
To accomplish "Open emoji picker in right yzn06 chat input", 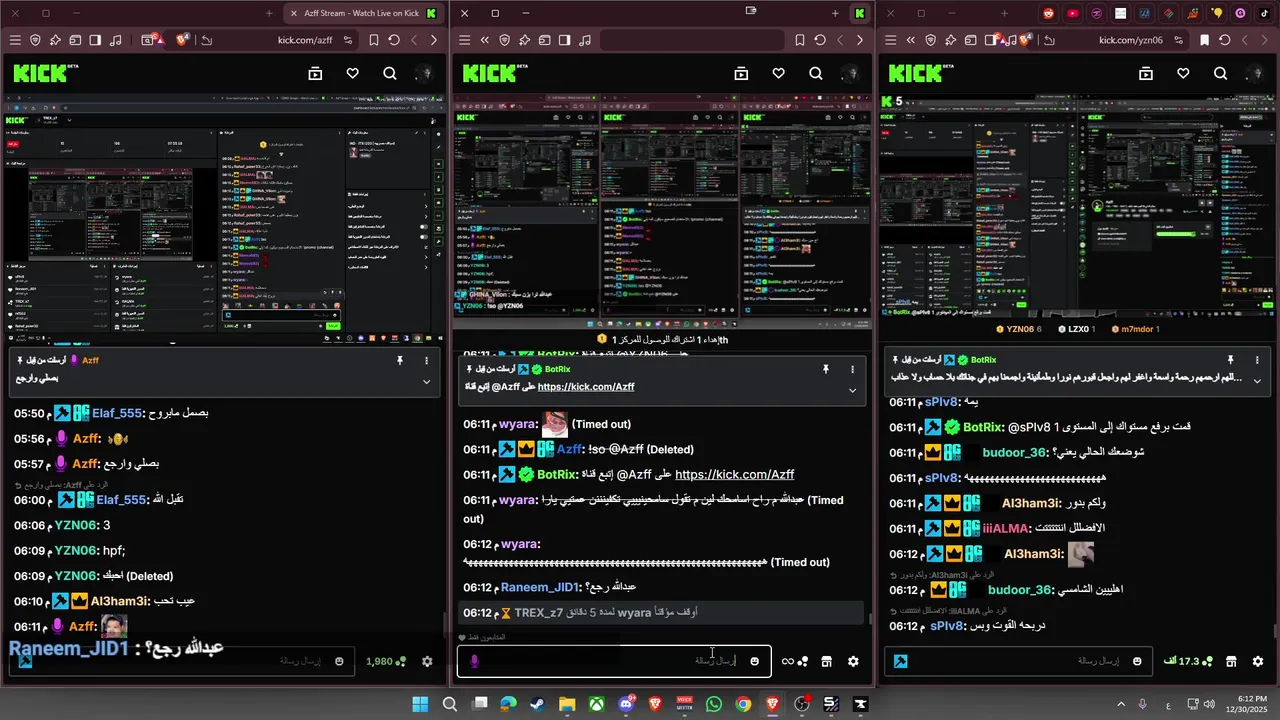I will 1137,661.
